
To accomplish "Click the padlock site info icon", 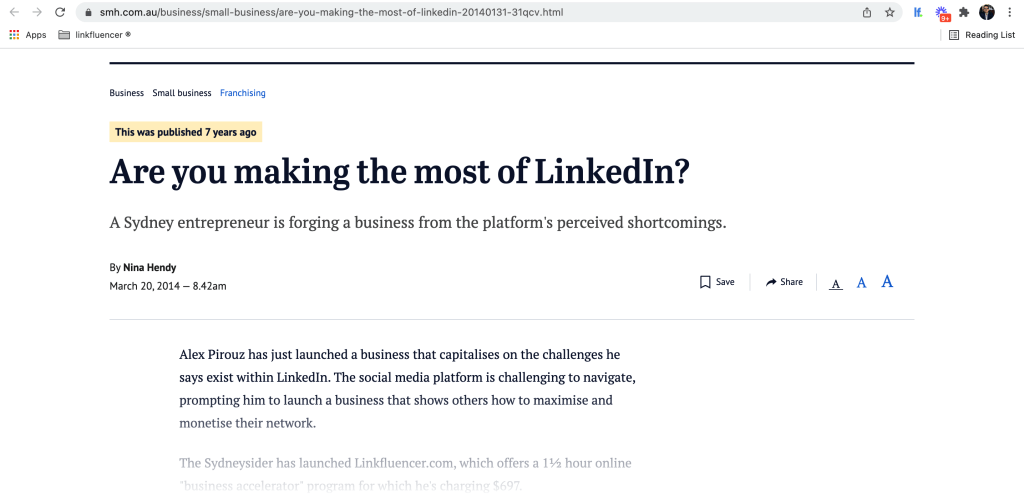I will [89, 12].
